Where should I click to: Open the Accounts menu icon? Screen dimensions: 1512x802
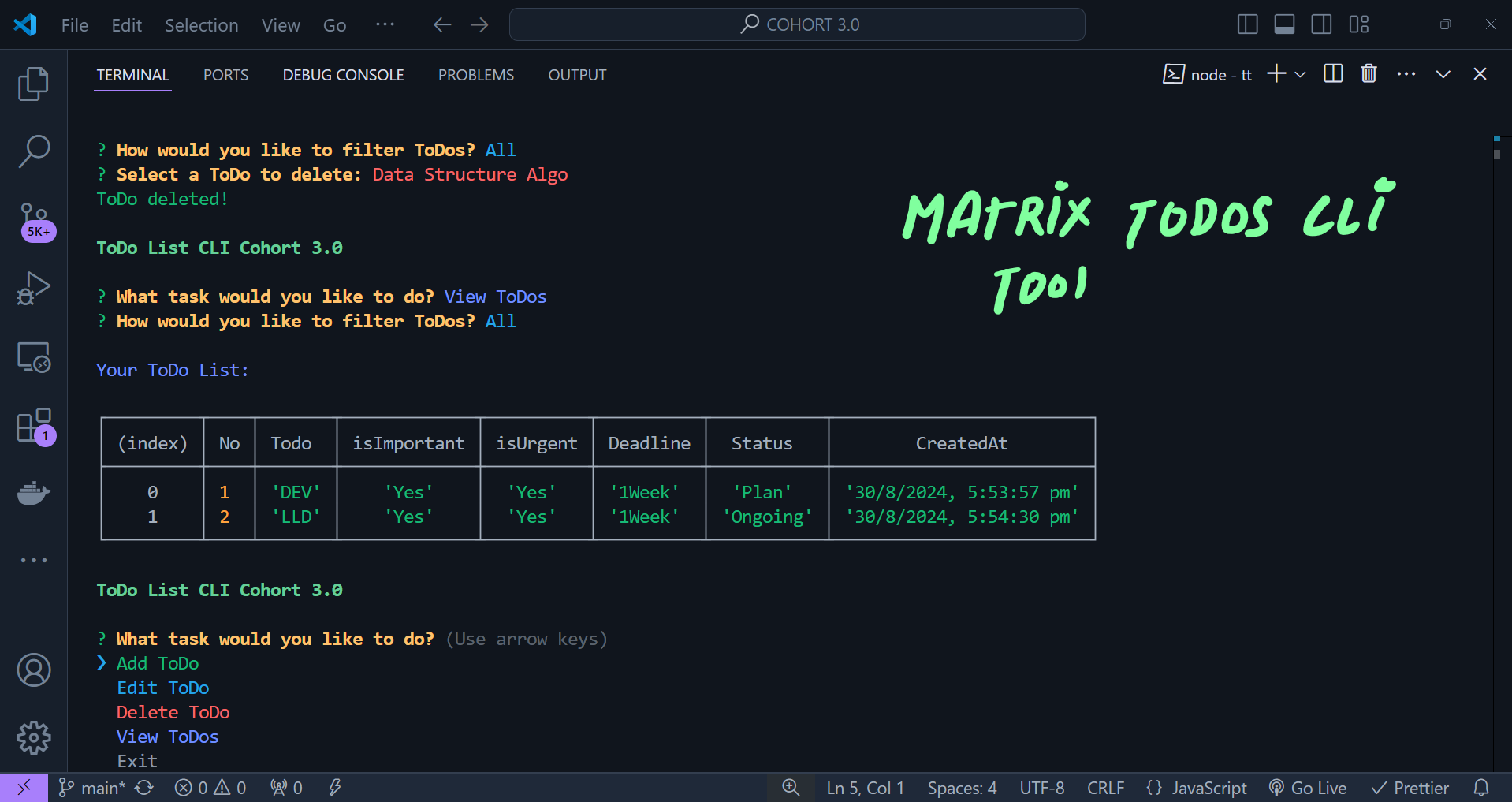click(34, 670)
